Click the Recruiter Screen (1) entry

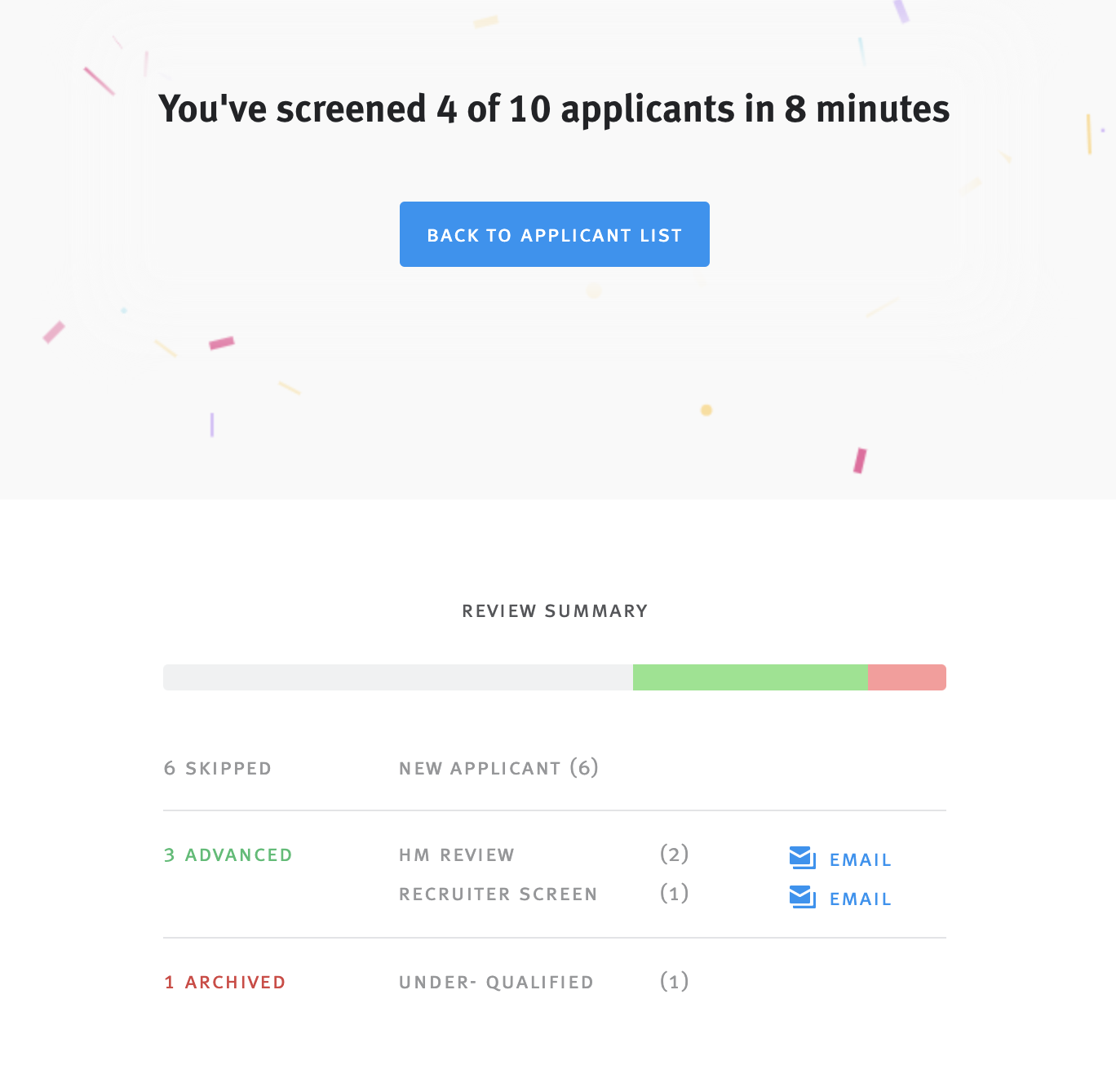tap(498, 894)
